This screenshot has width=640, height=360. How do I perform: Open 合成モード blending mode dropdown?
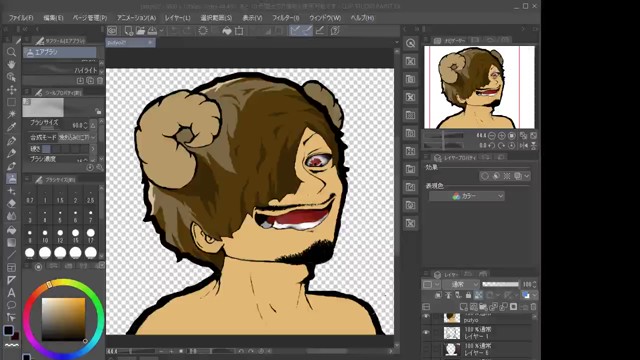tap(77, 137)
